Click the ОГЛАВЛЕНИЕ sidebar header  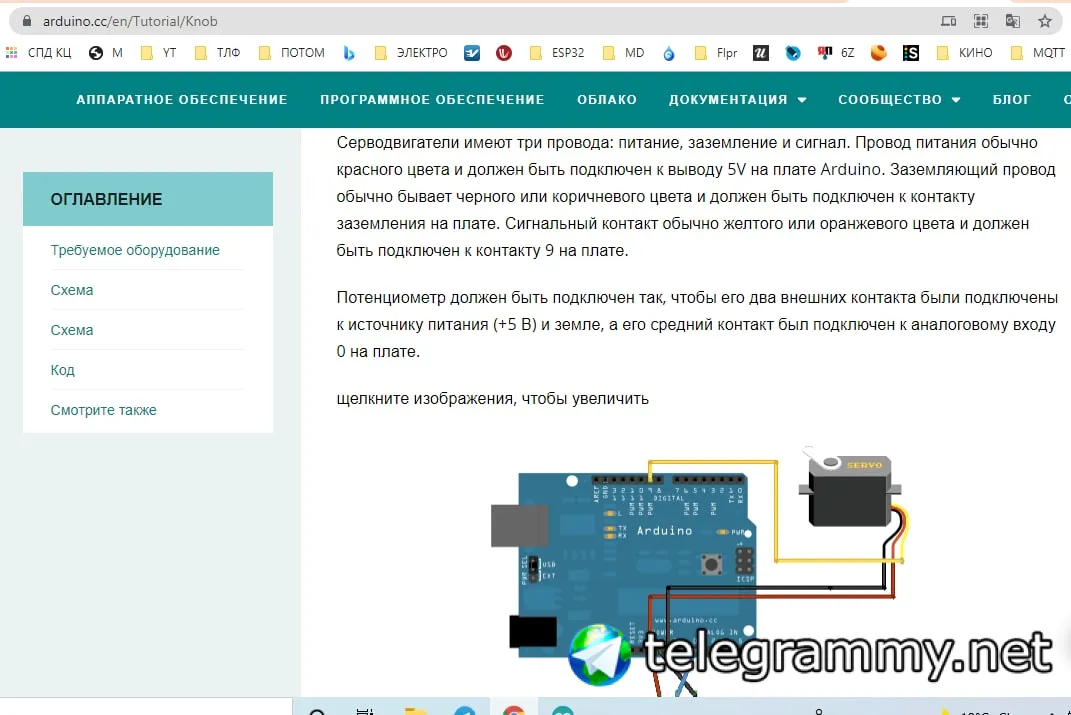click(148, 199)
